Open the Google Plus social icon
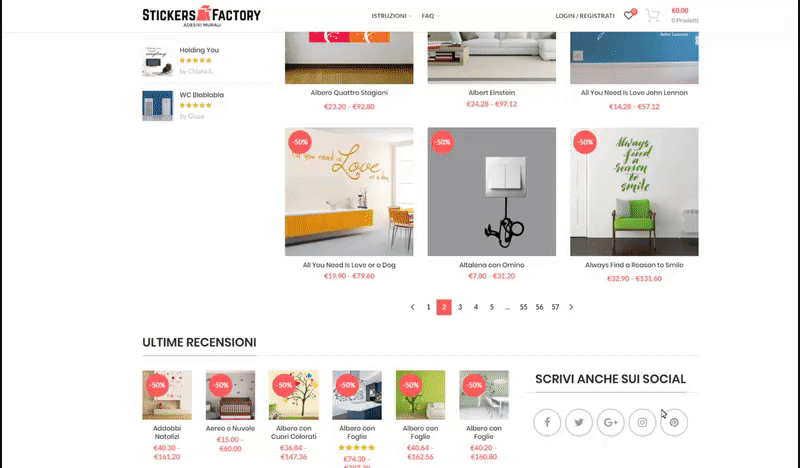 611,423
